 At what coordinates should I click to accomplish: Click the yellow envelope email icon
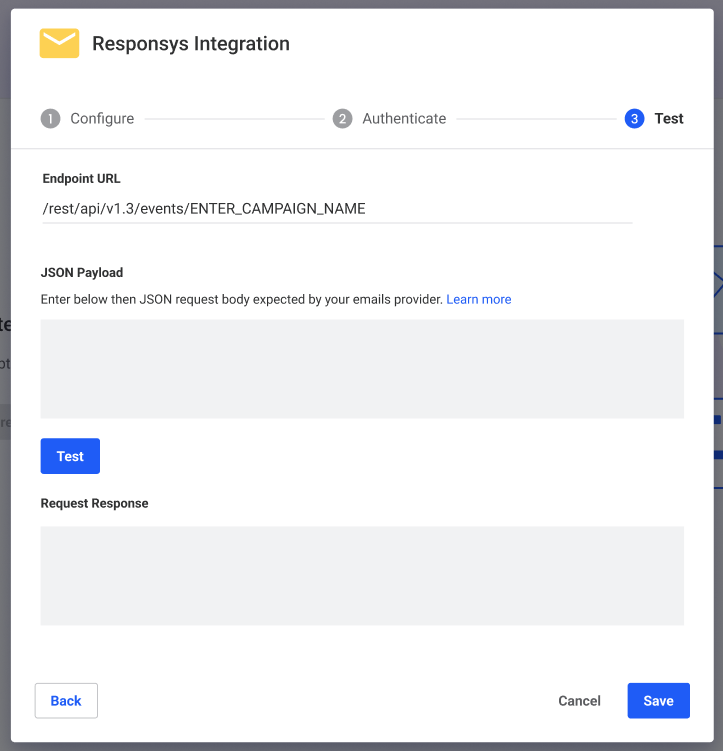pos(59,43)
